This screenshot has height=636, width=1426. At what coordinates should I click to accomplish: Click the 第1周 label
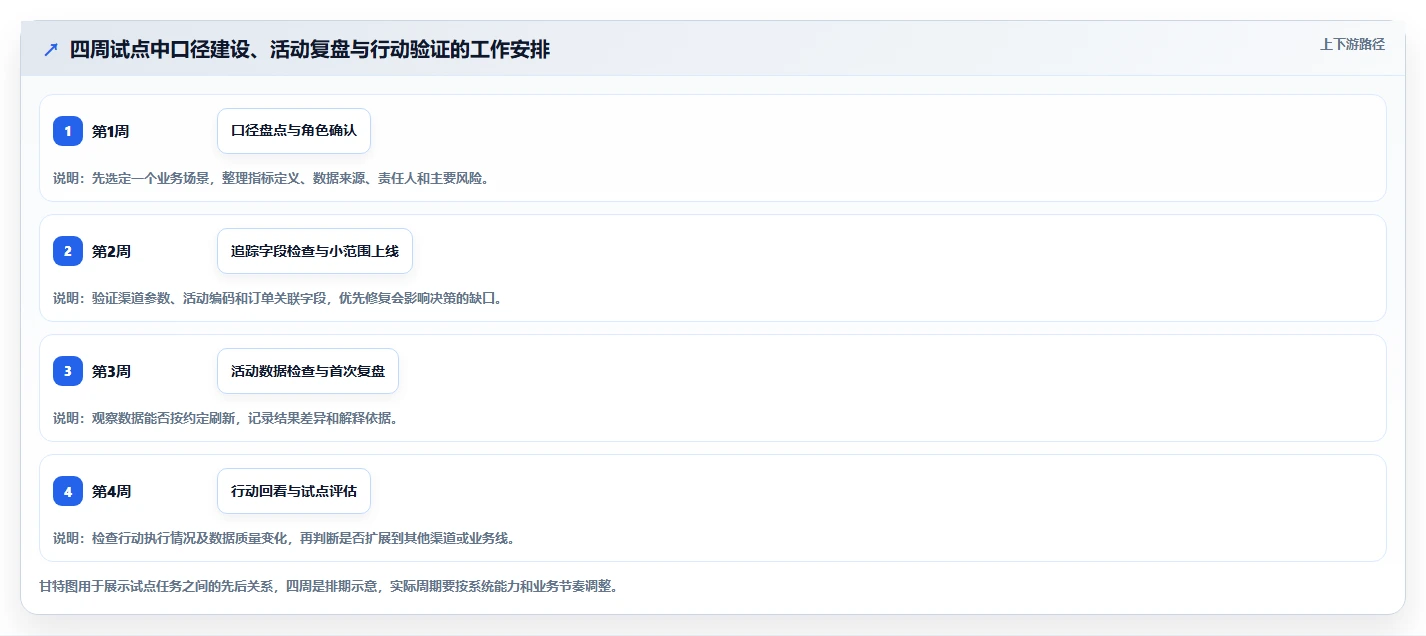click(111, 131)
